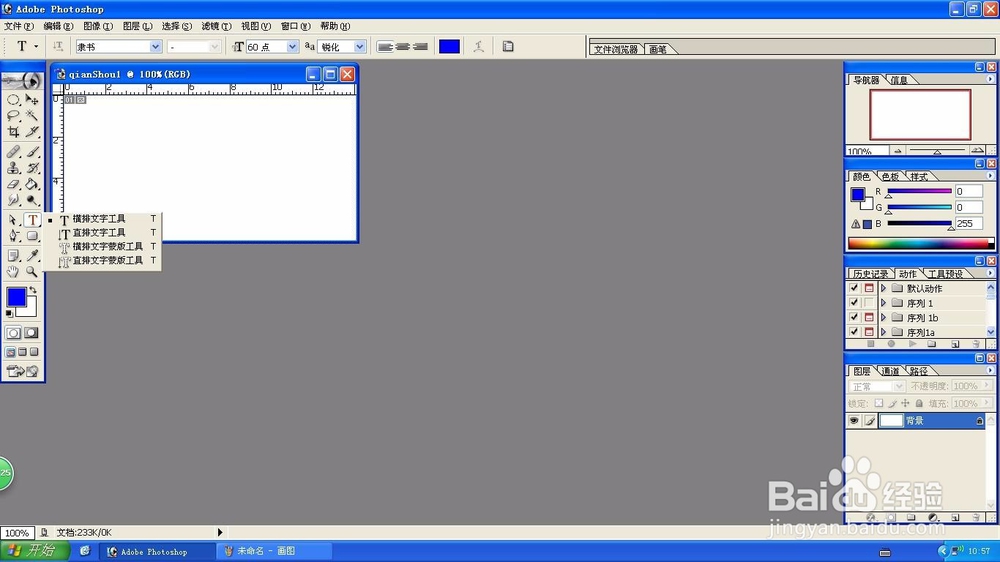The image size is (1000, 562).
Task: Click the blue text color swatch in options bar
Action: pyautogui.click(x=449, y=47)
